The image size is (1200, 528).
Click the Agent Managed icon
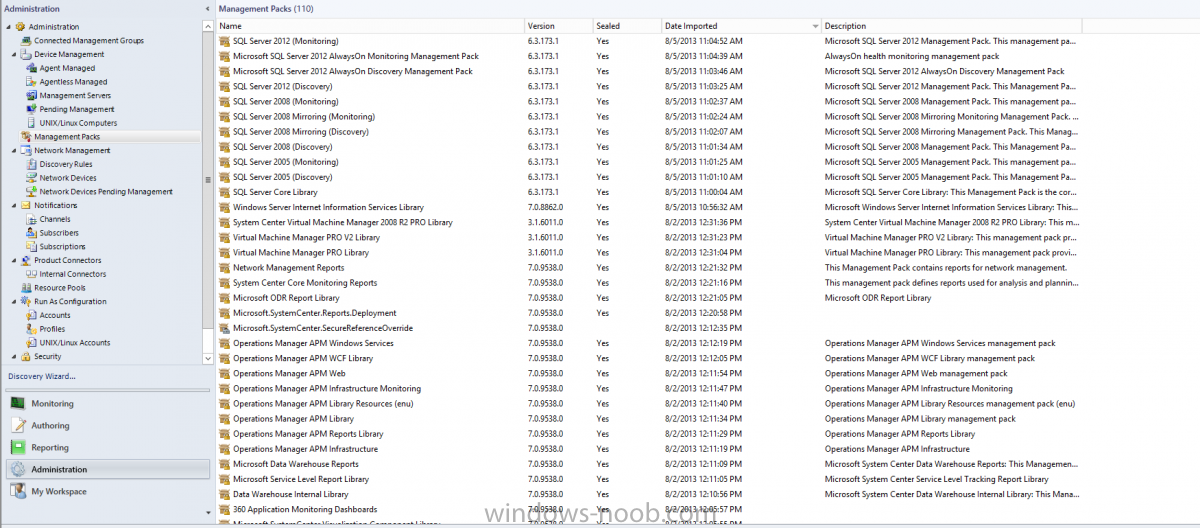pos(32,68)
